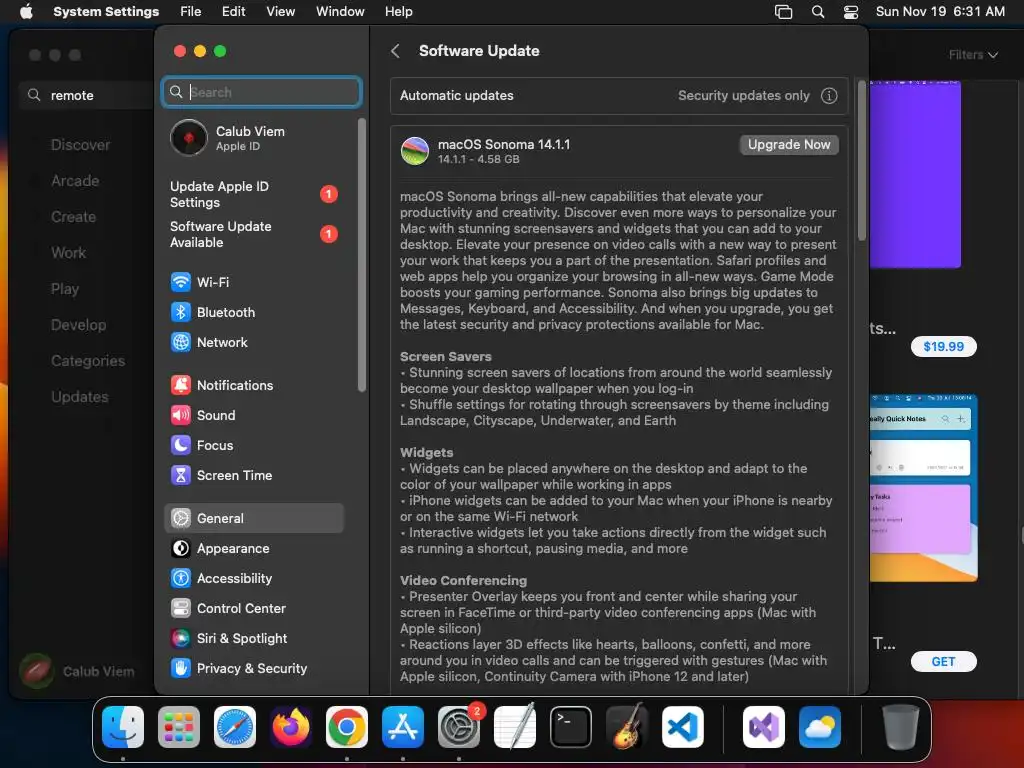
Task: Open Update Apple ID Settings
Action: [x=253, y=195]
